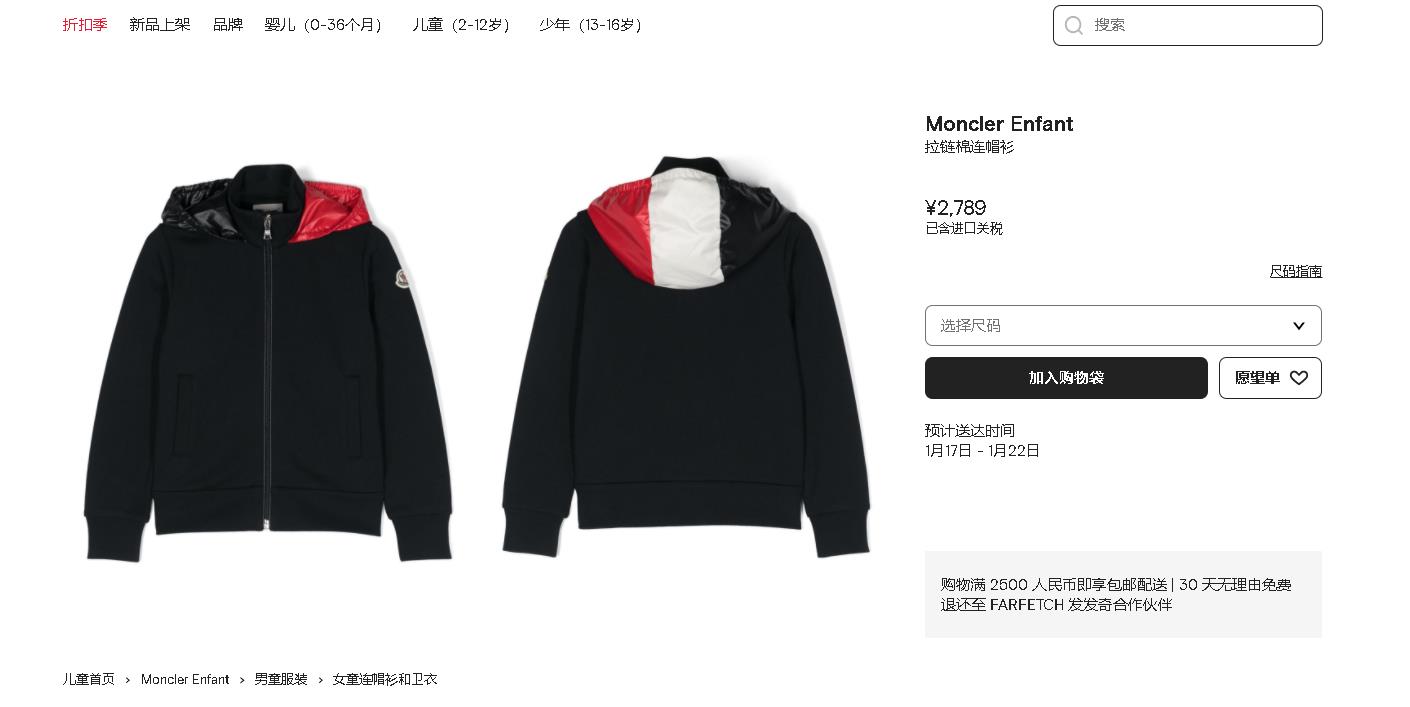
Task: Go to 新品上架 new arrivals
Action: tap(160, 24)
